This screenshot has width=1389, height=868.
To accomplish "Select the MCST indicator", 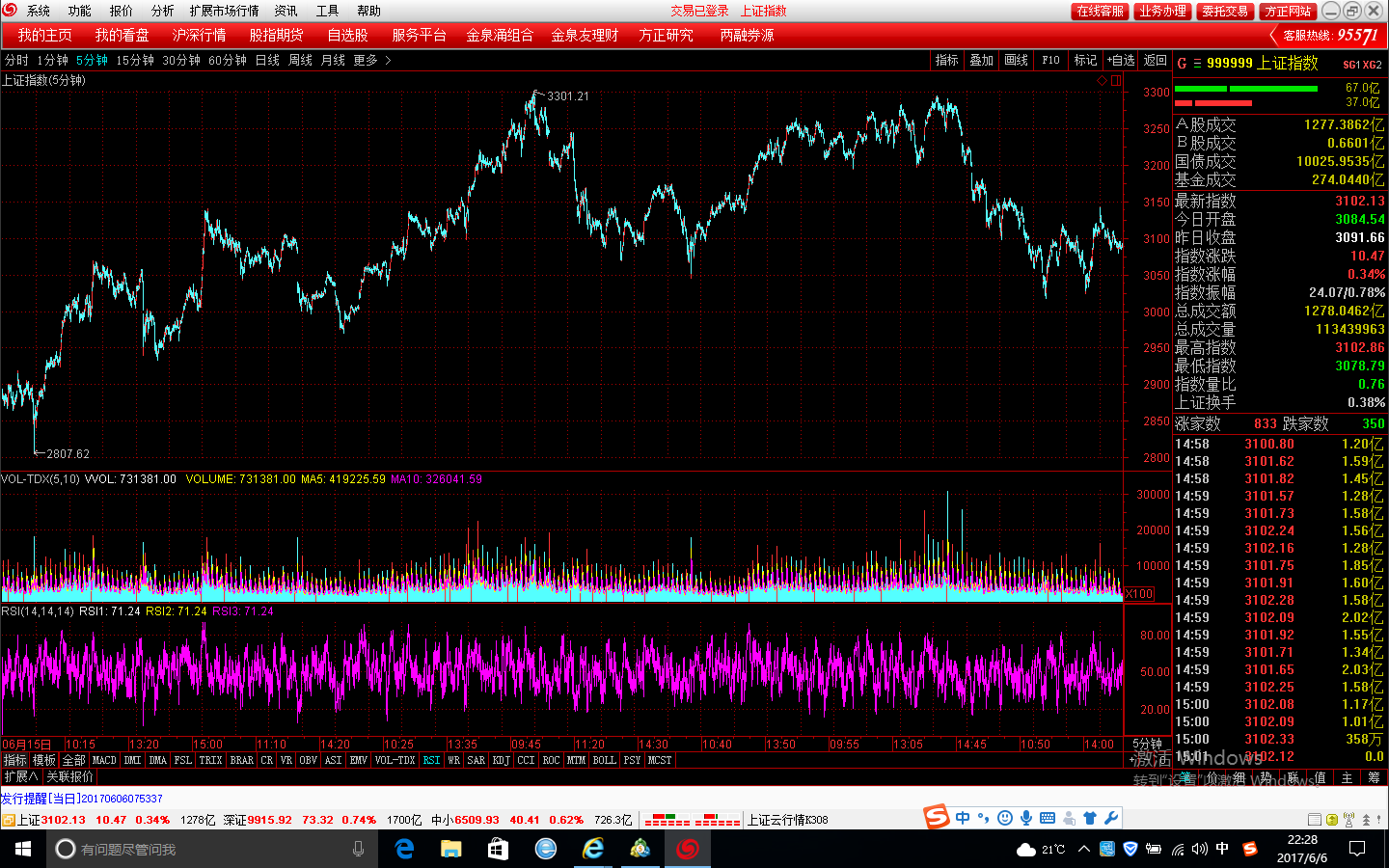I will 660,760.
